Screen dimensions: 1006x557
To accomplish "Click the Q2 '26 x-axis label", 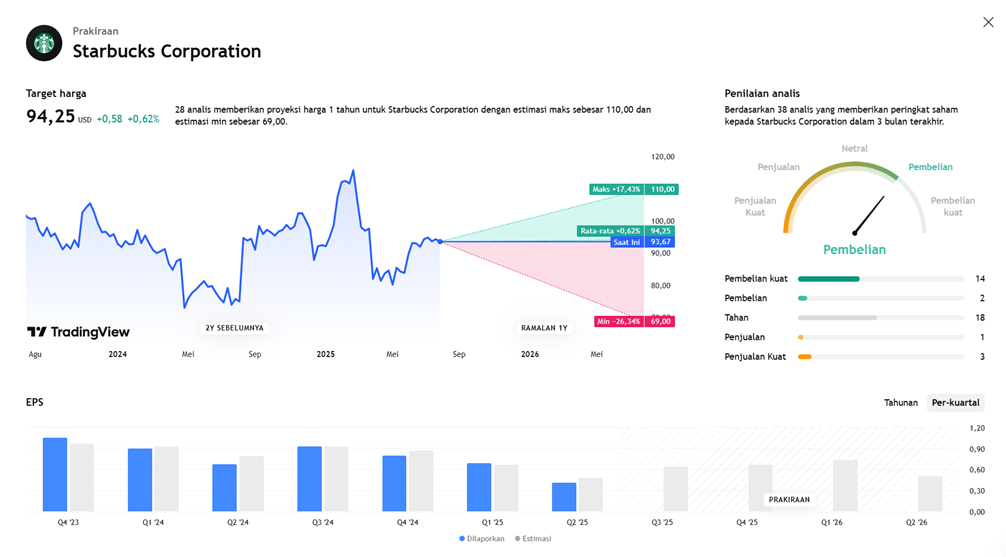I will [916, 522].
